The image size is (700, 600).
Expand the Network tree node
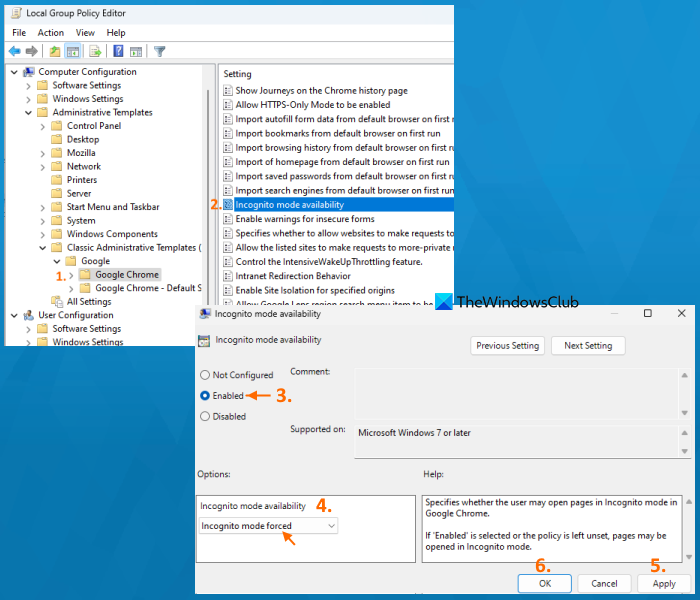(x=43, y=167)
